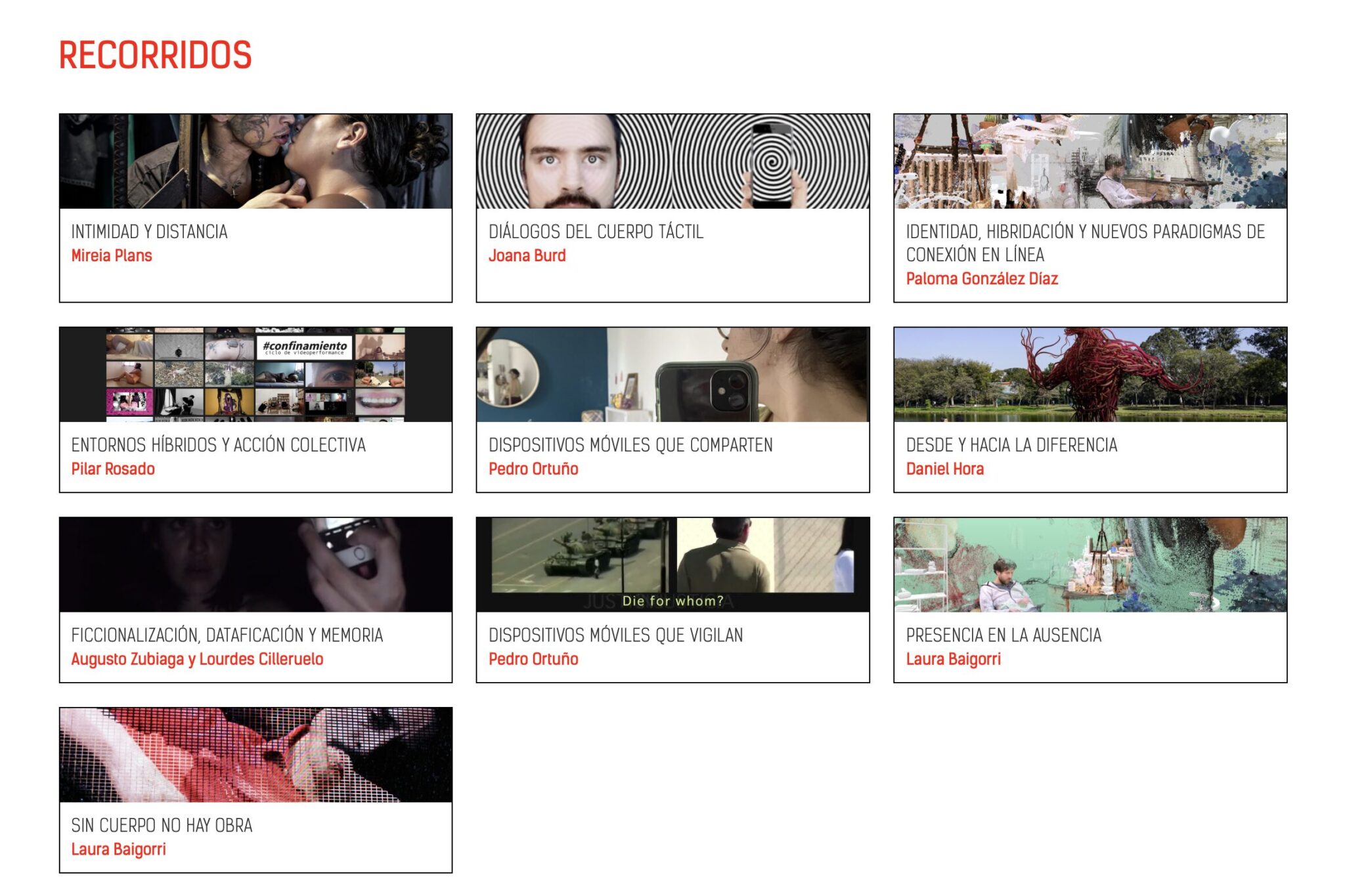Click "Dispositivos Móviles que Comparten" title
The height and width of the screenshot is (896, 1345).
[x=630, y=445]
